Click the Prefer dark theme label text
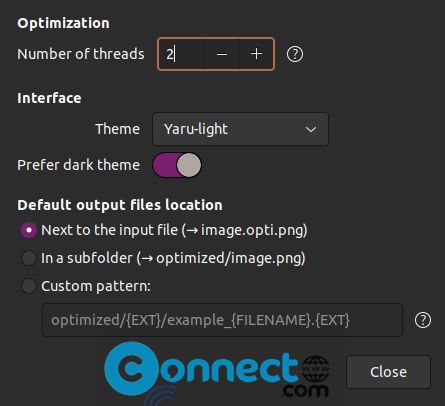The width and height of the screenshot is (445, 406). (79, 165)
